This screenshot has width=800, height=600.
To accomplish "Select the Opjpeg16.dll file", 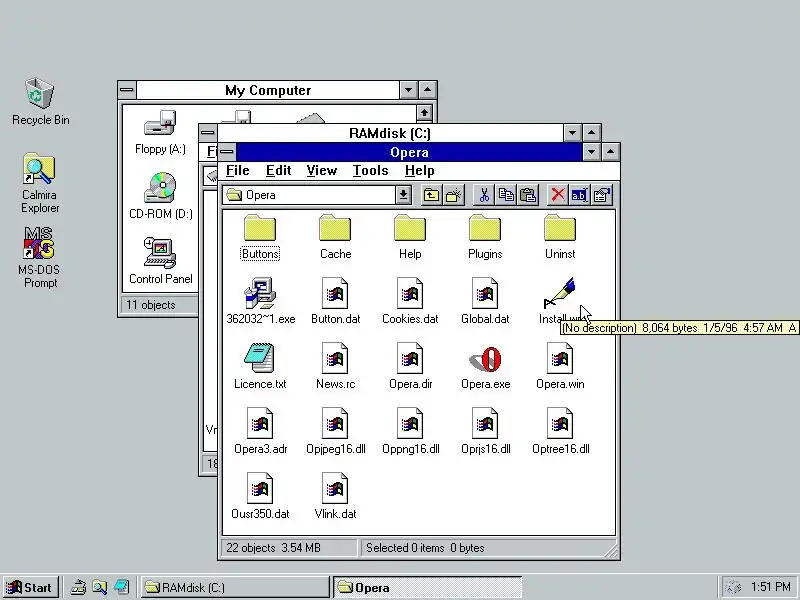I will pos(335,431).
